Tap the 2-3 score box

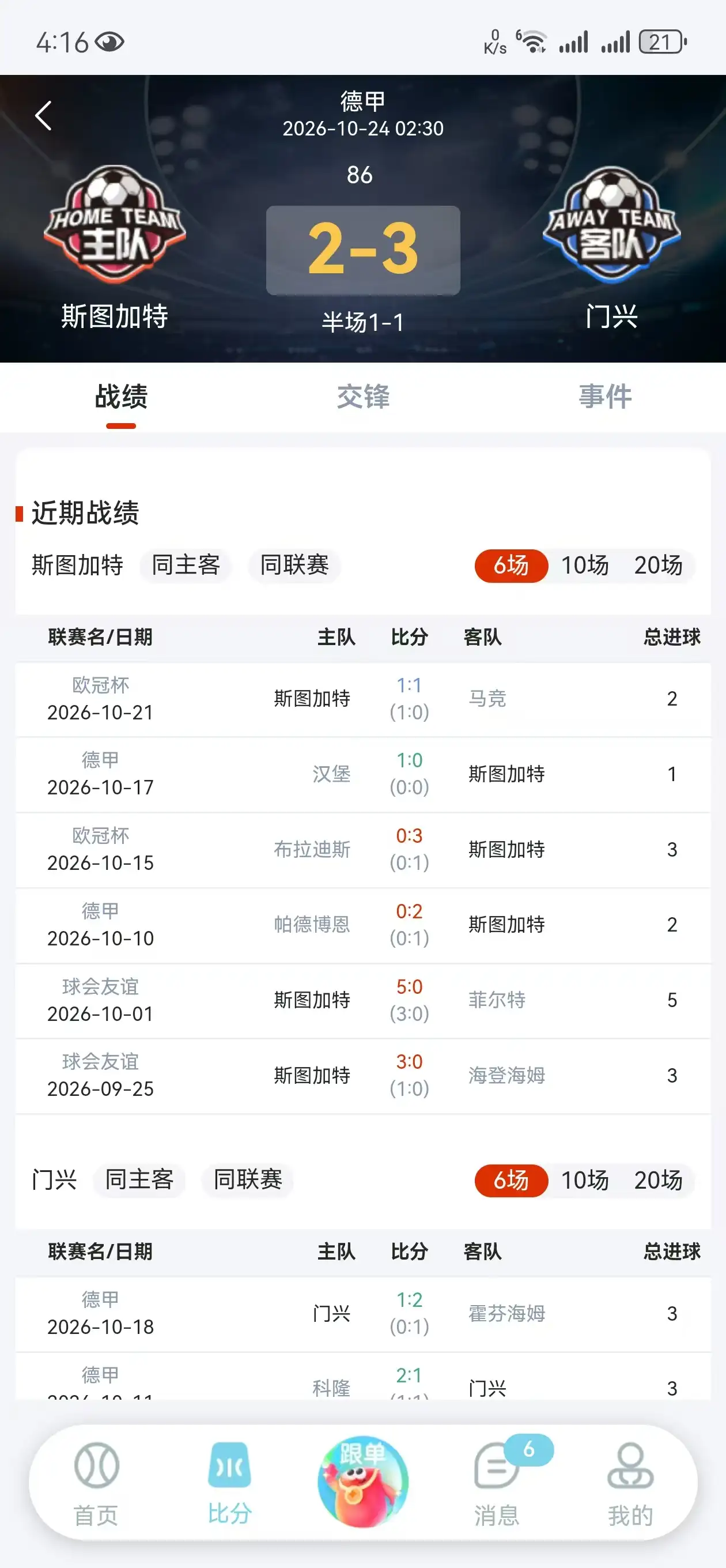[364, 250]
